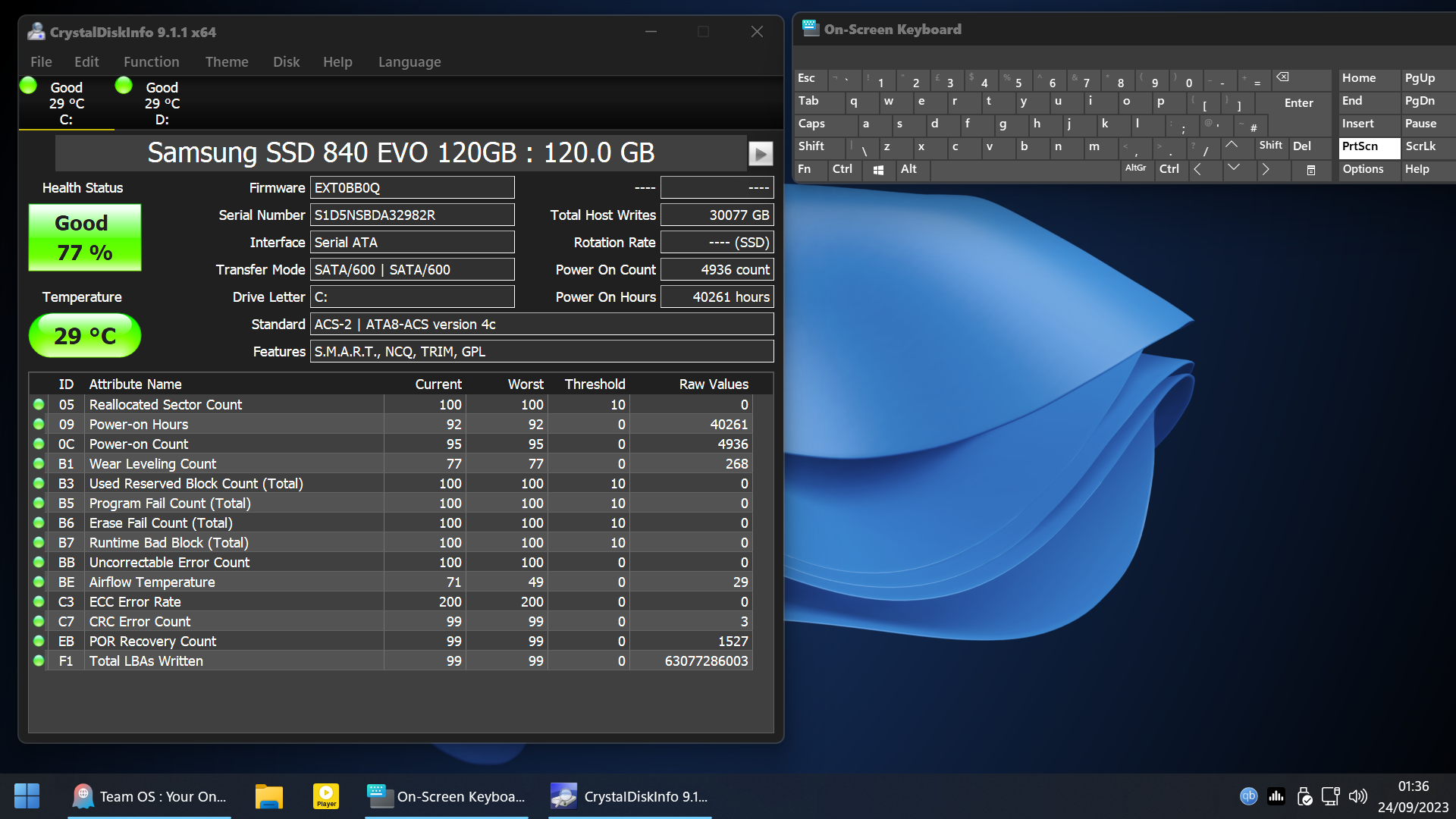Viewport: 1456px width, 819px height.
Task: Click the Windows logo key on keyboard
Action: coord(878,170)
